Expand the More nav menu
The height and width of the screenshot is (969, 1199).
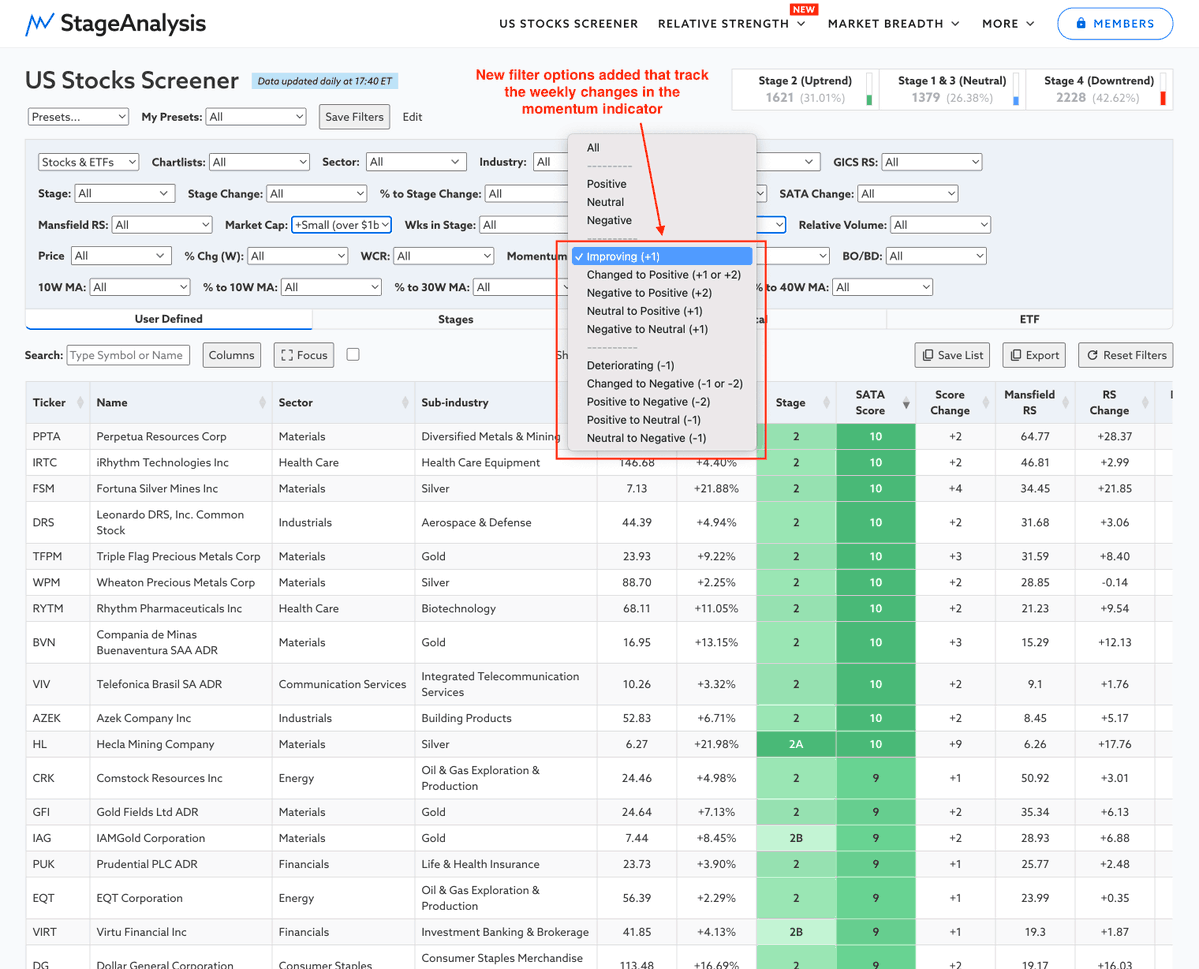tap(1008, 24)
